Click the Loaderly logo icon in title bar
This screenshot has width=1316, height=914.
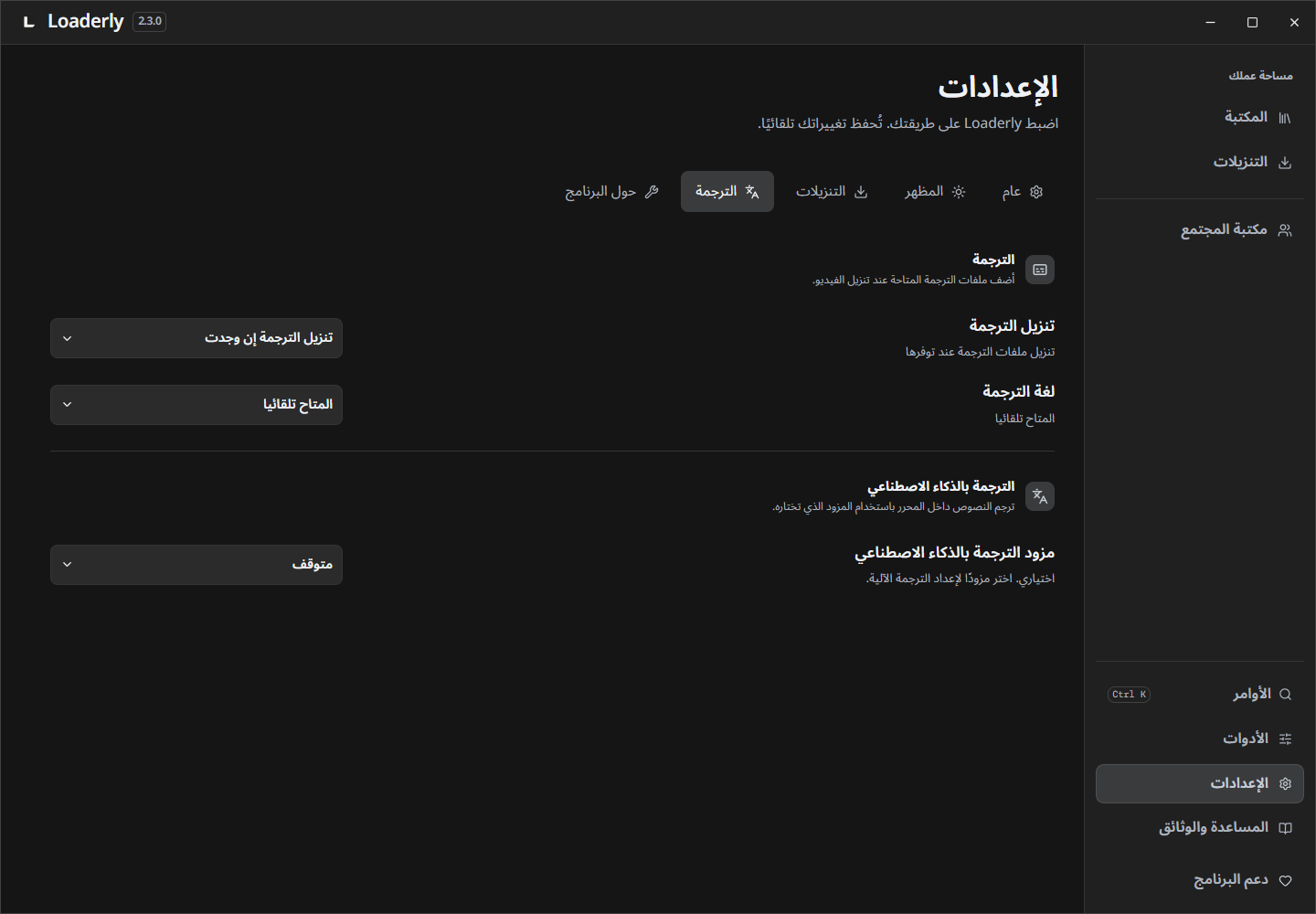tap(29, 22)
